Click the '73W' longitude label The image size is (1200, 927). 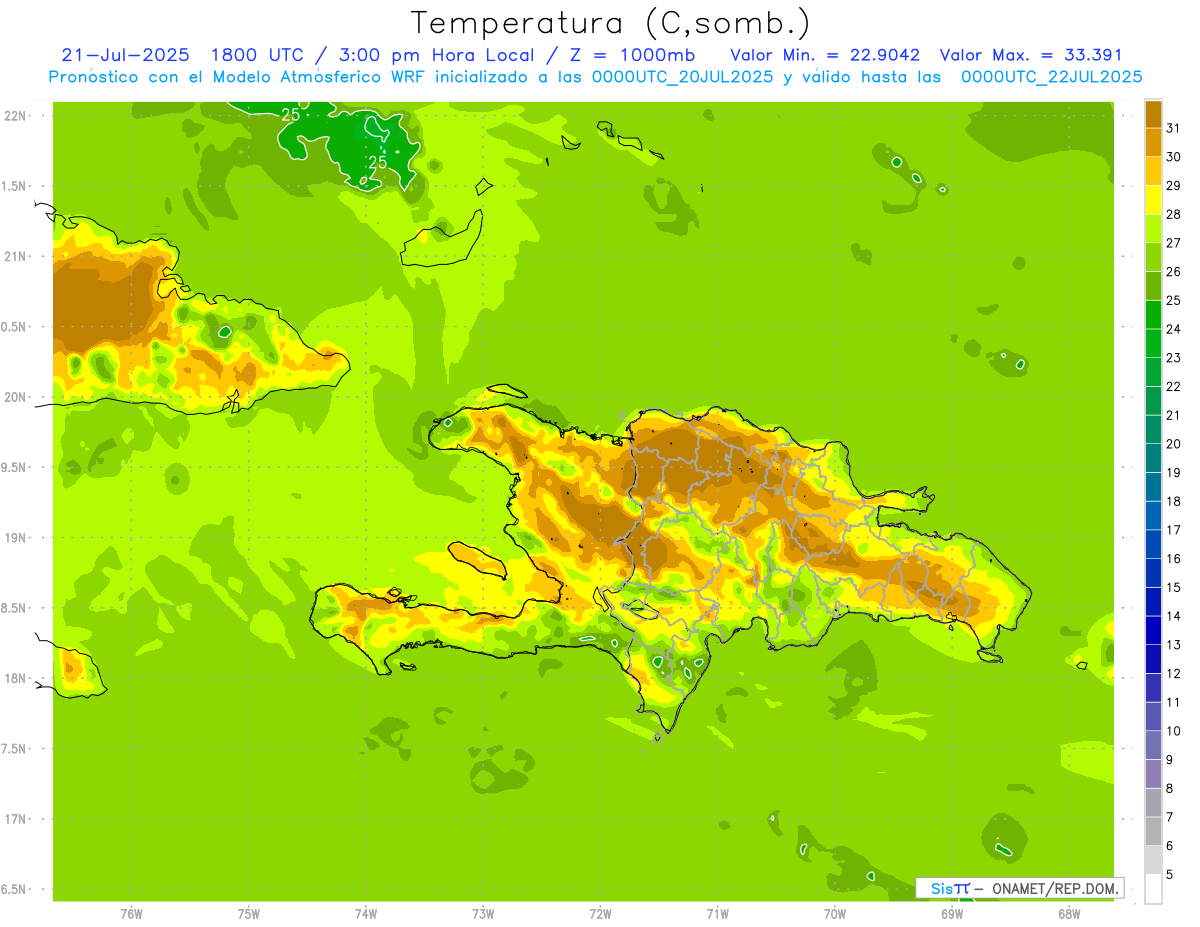(x=483, y=914)
